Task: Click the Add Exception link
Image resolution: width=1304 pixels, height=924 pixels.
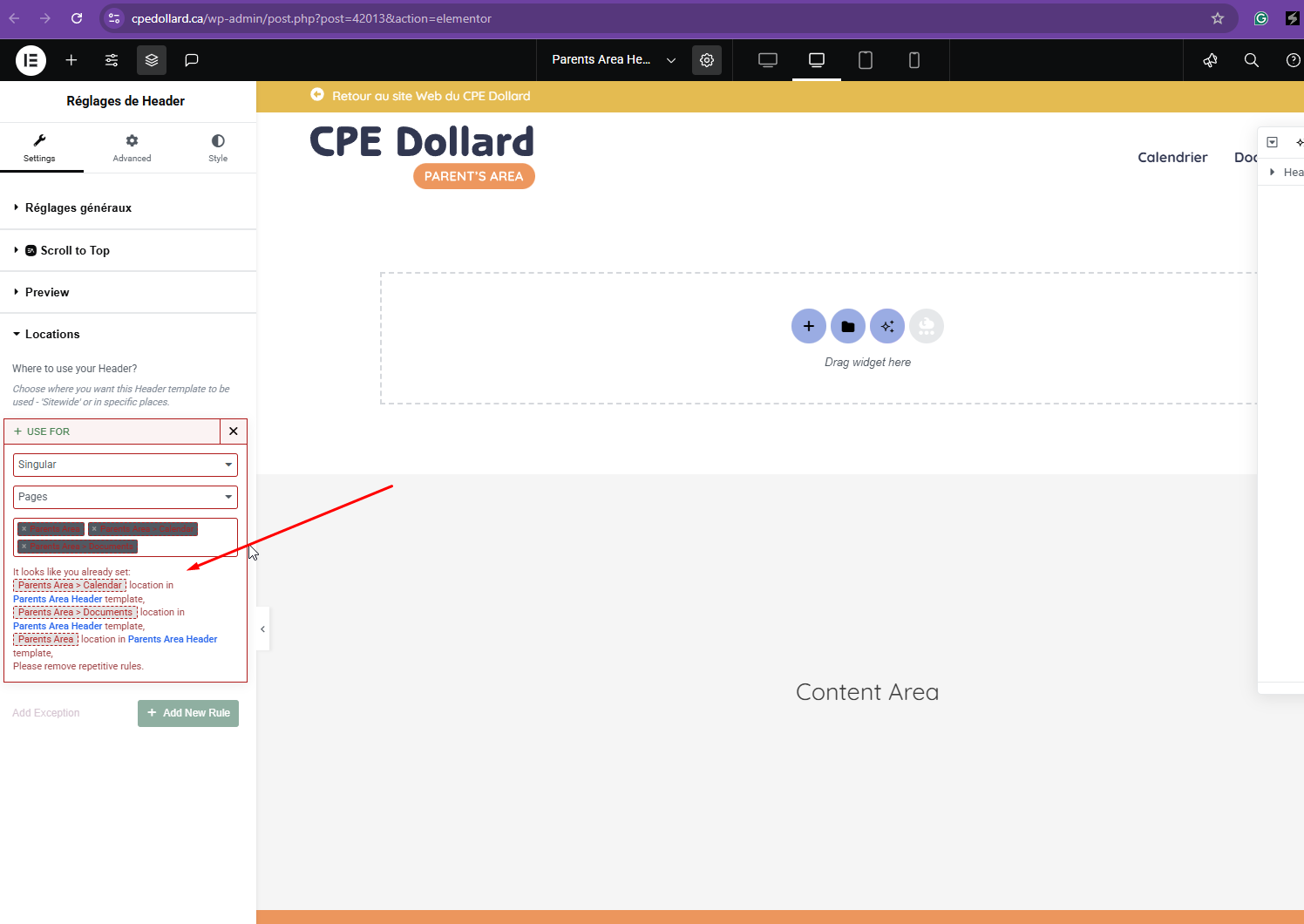Action: click(x=46, y=713)
